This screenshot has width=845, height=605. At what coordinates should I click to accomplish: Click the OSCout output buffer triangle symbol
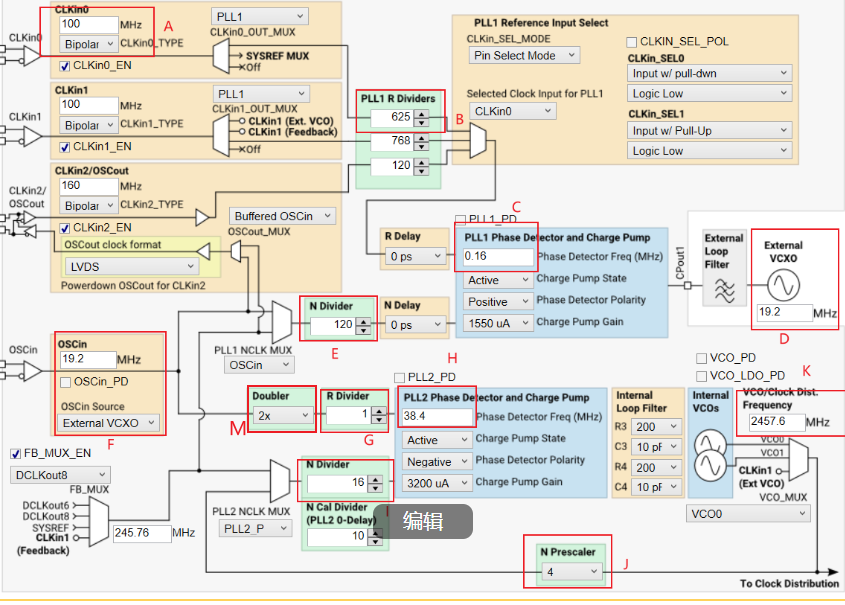tap(203, 251)
